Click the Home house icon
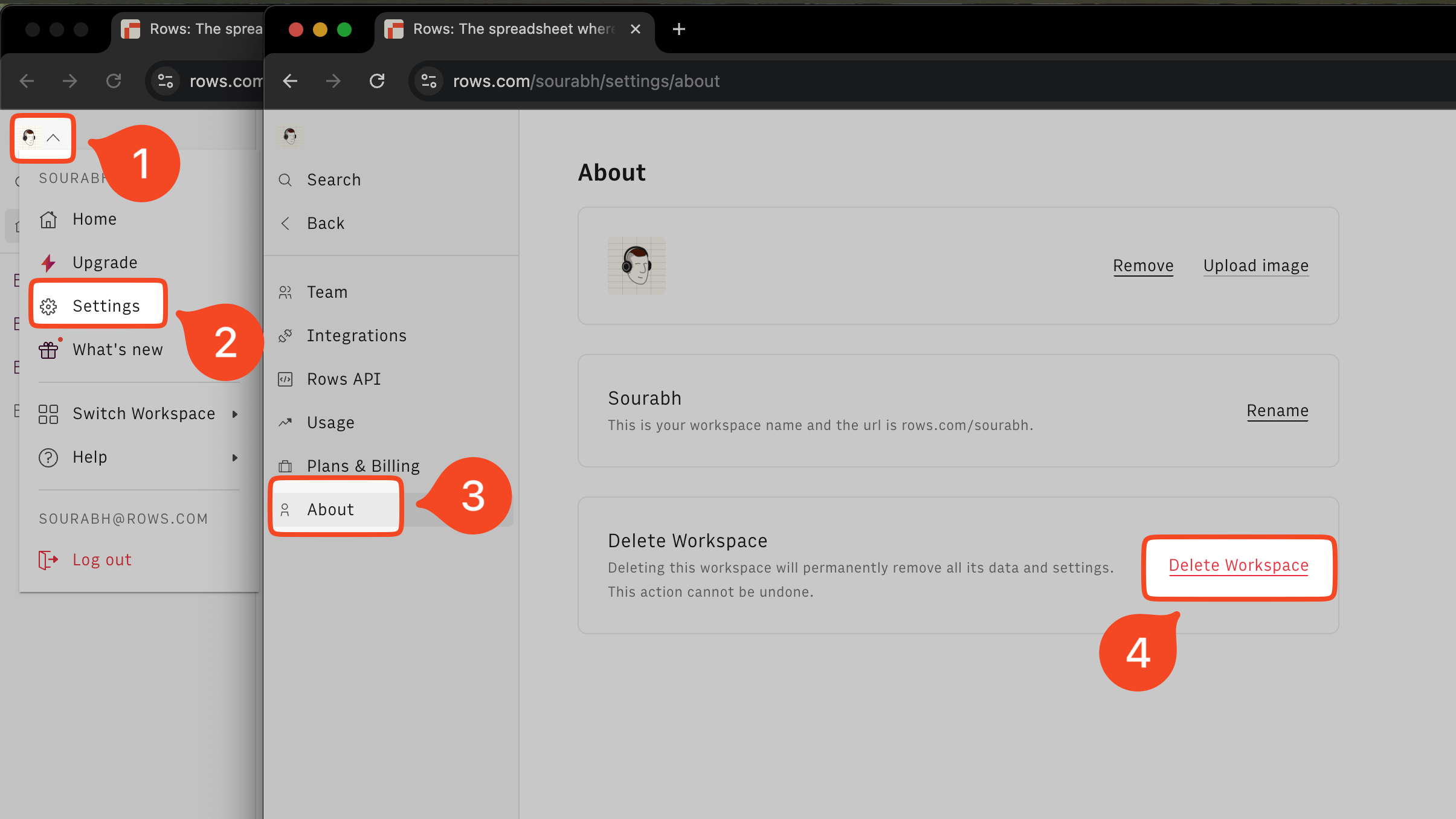Screen dimensions: 1456x819 pyautogui.click(x=48, y=219)
